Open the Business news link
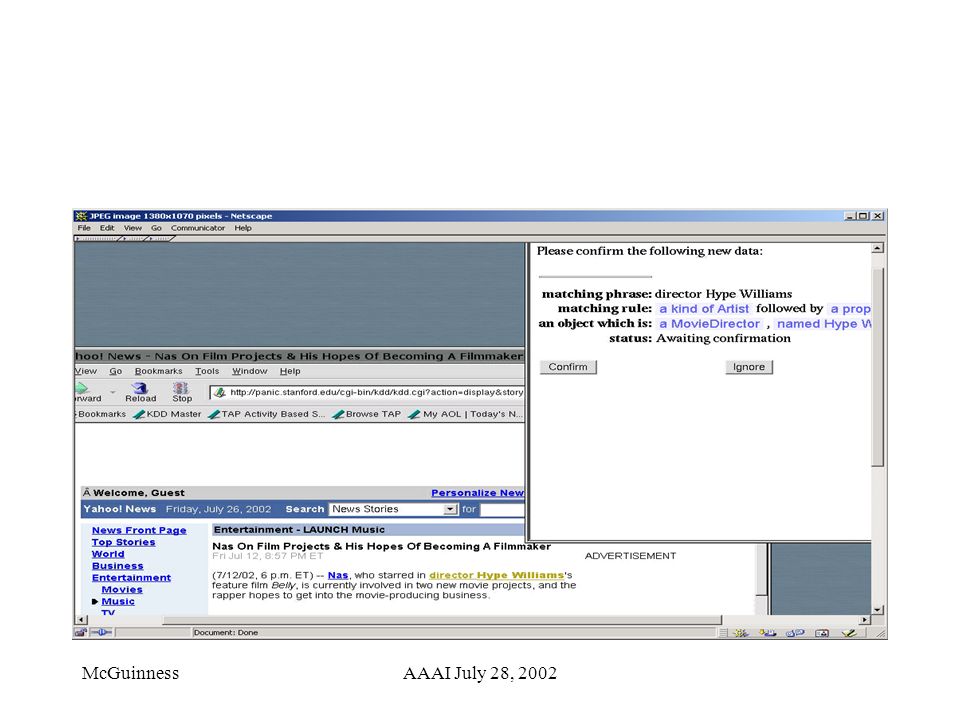The image size is (960, 720). point(118,566)
